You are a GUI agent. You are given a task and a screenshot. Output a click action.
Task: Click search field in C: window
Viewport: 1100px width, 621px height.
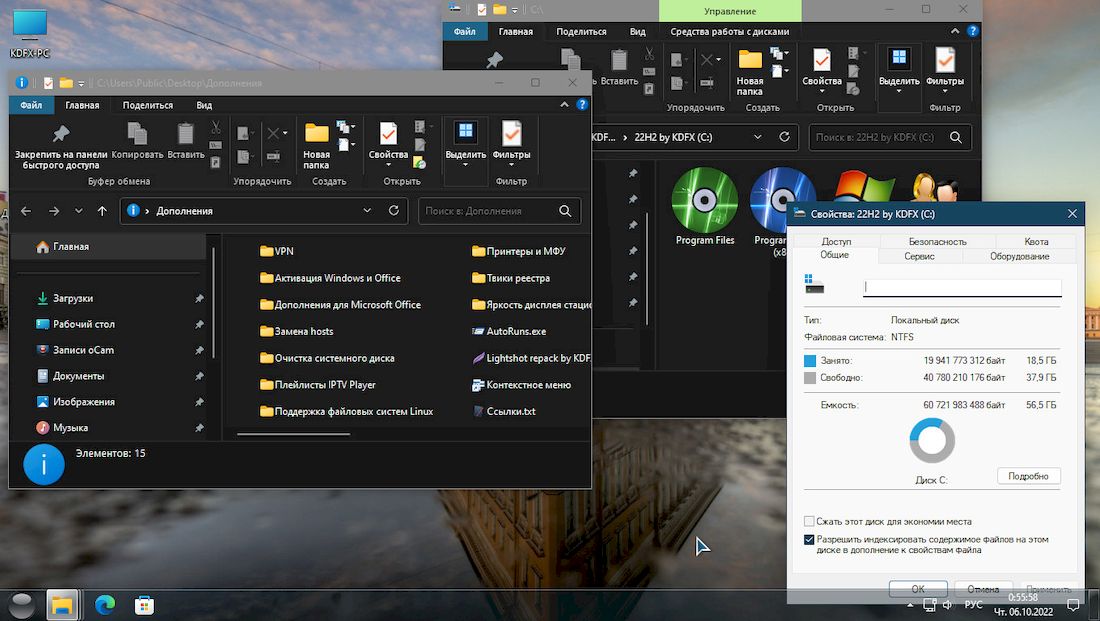[890, 138]
